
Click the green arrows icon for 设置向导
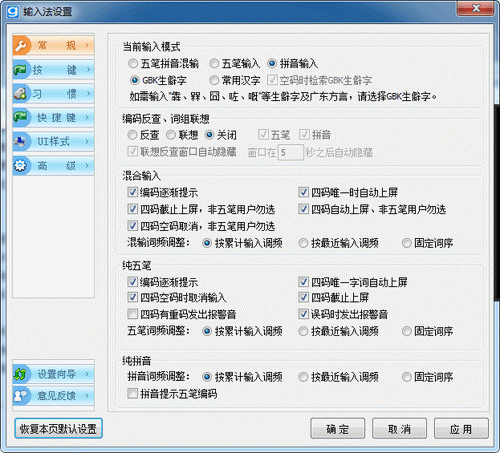tap(21, 374)
